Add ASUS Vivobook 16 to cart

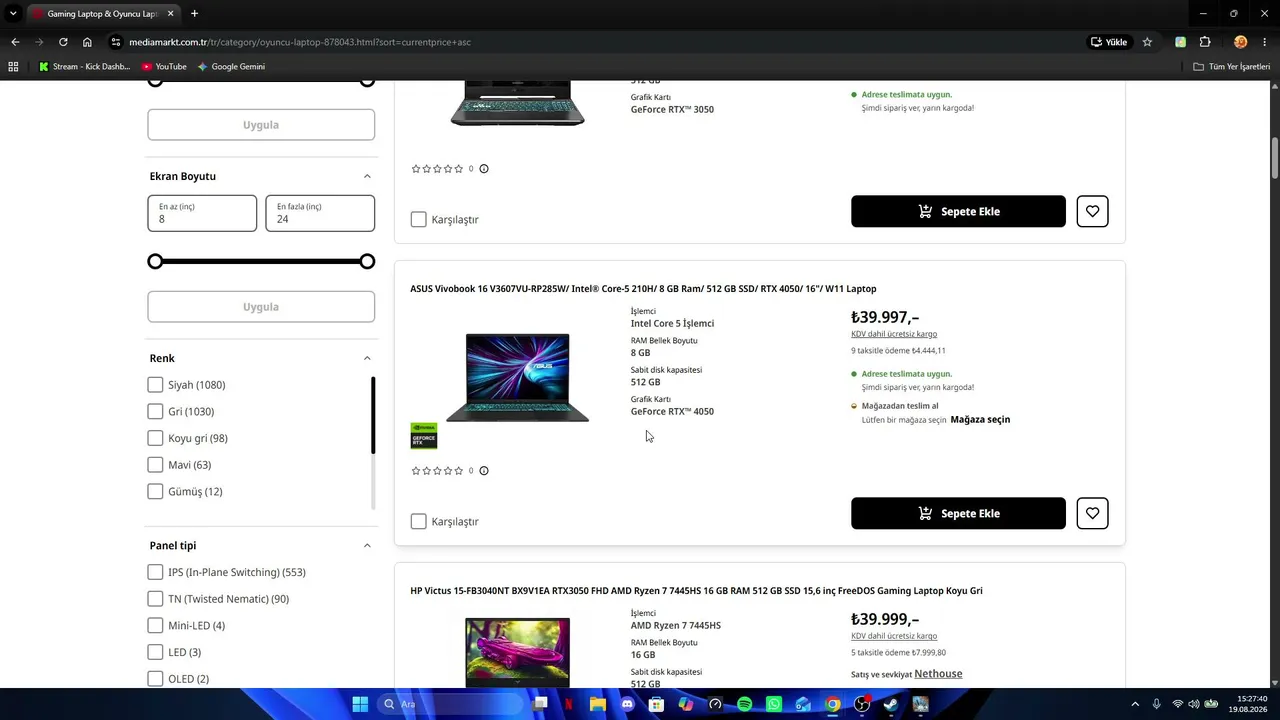point(958,513)
